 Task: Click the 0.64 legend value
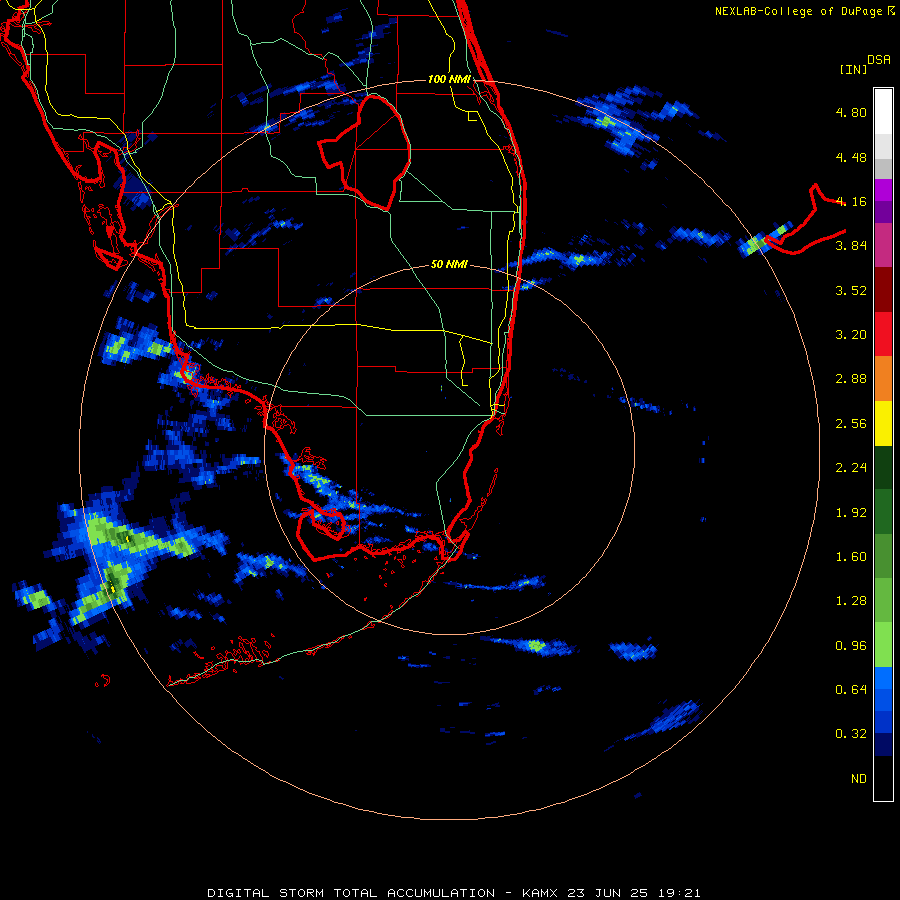851,689
